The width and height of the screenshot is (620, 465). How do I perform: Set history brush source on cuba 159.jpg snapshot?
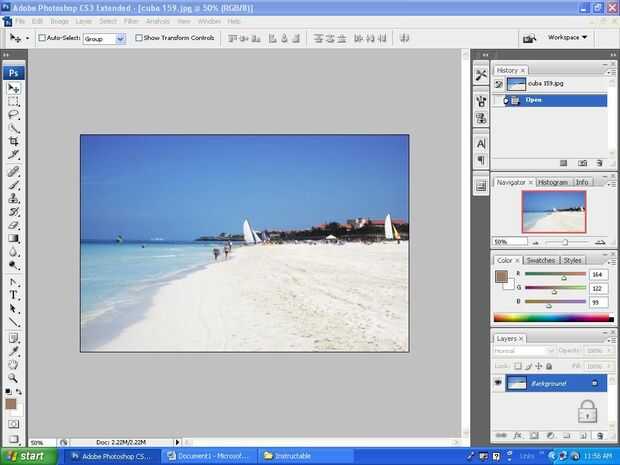pos(499,84)
